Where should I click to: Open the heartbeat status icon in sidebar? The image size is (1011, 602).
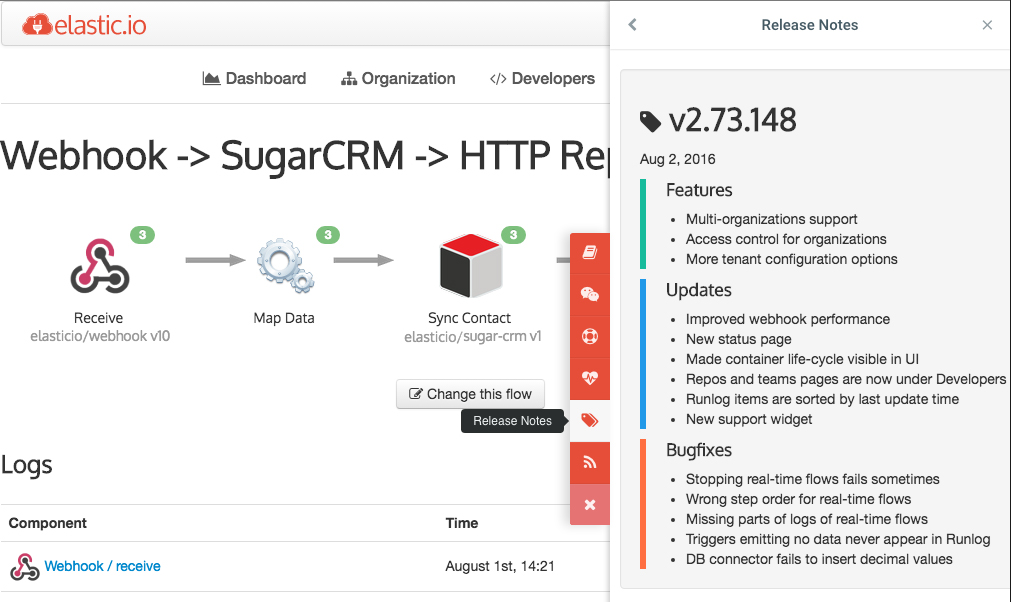pyautogui.click(x=589, y=378)
